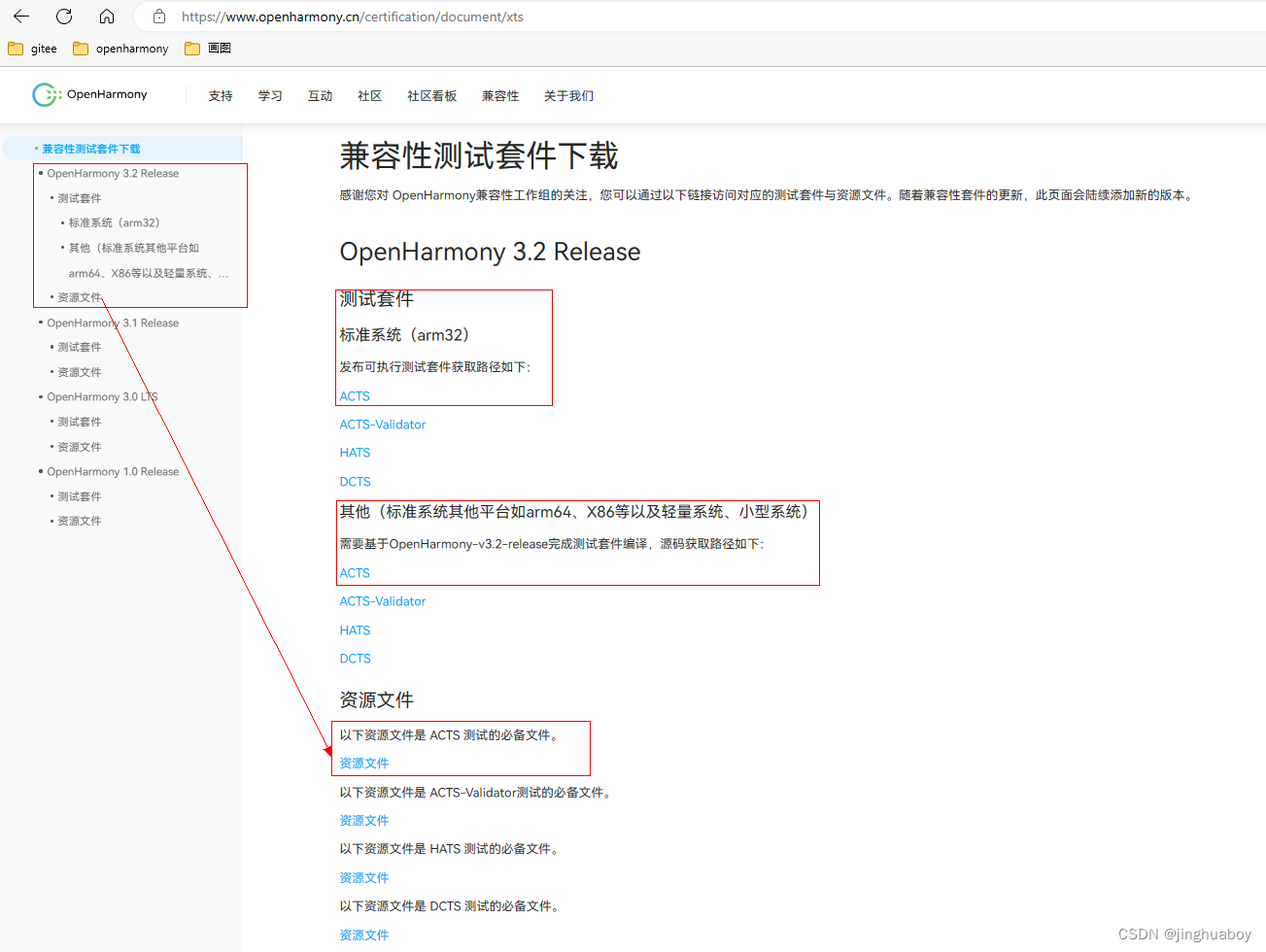Open the 社区看板 navigation menu
The width and height of the screenshot is (1266, 952).
point(431,96)
